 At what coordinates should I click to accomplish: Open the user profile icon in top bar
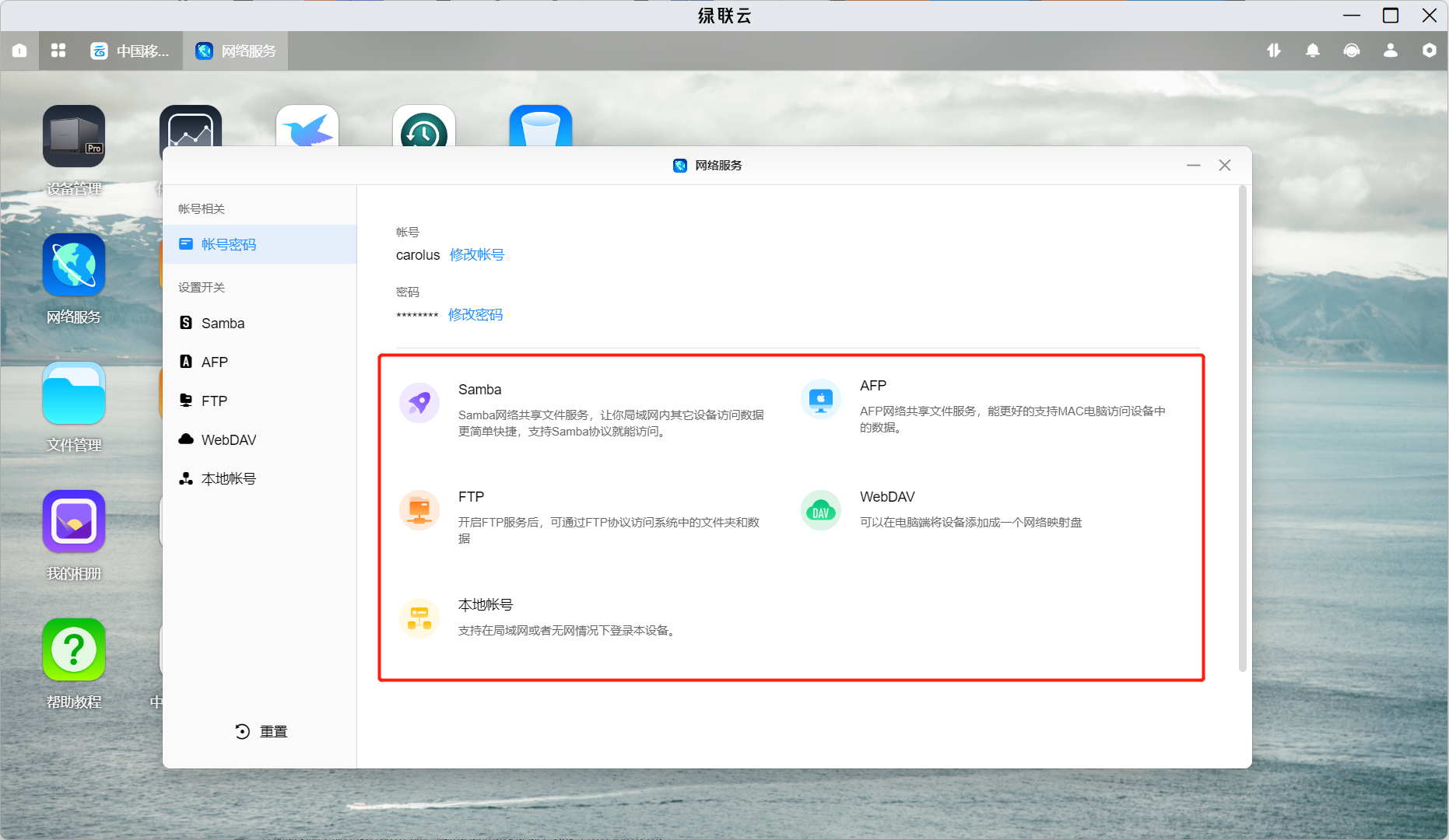click(x=1390, y=51)
